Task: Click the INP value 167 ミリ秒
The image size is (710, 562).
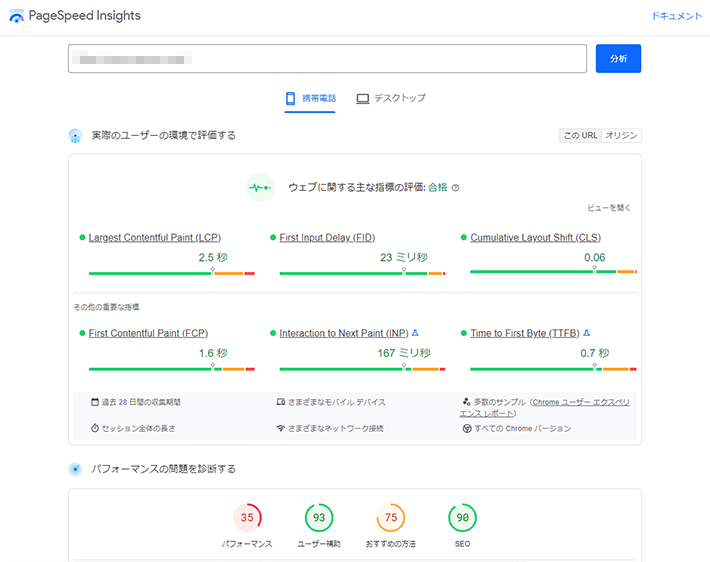Action: click(x=404, y=353)
